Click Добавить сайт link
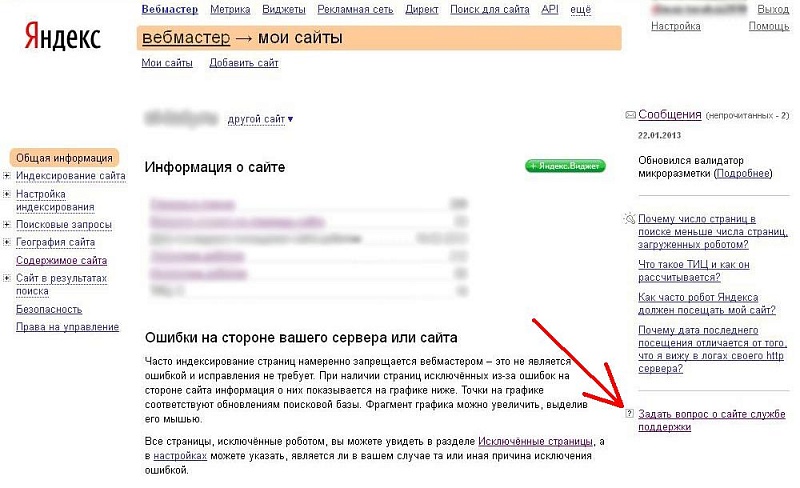The height and width of the screenshot is (488, 800). point(244,63)
